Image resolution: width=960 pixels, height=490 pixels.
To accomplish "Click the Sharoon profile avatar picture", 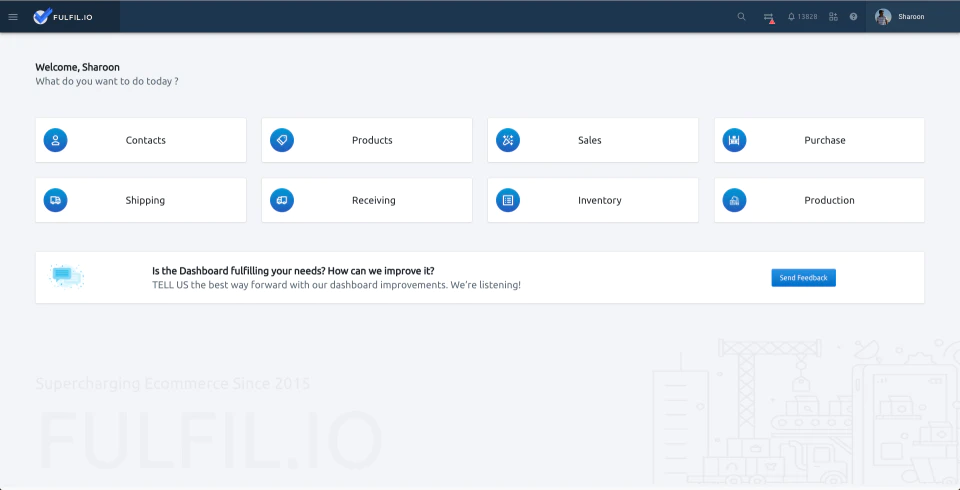I will [883, 17].
